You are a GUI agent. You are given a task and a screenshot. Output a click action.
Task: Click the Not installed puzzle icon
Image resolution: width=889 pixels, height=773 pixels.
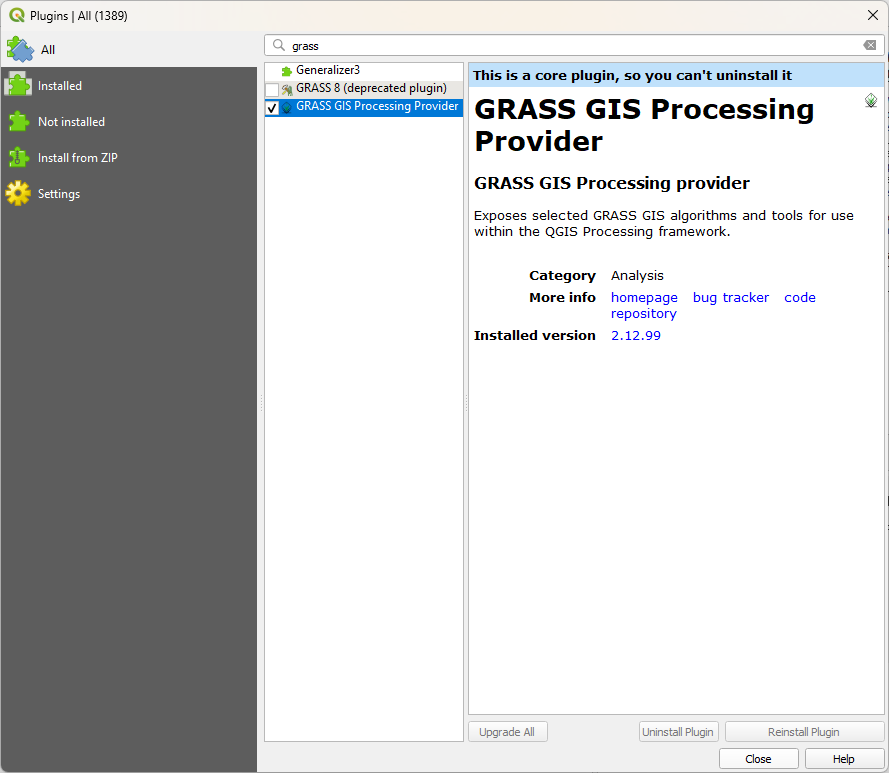click(18, 122)
